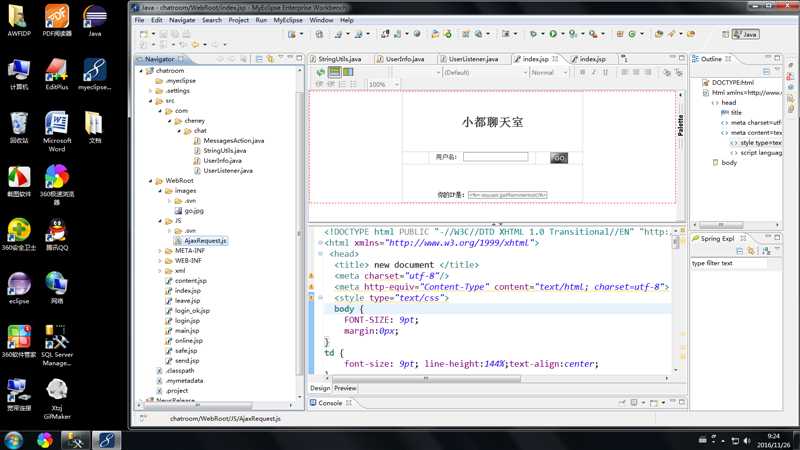Switch to the Preview tab
The height and width of the screenshot is (450, 800).
(x=345, y=388)
